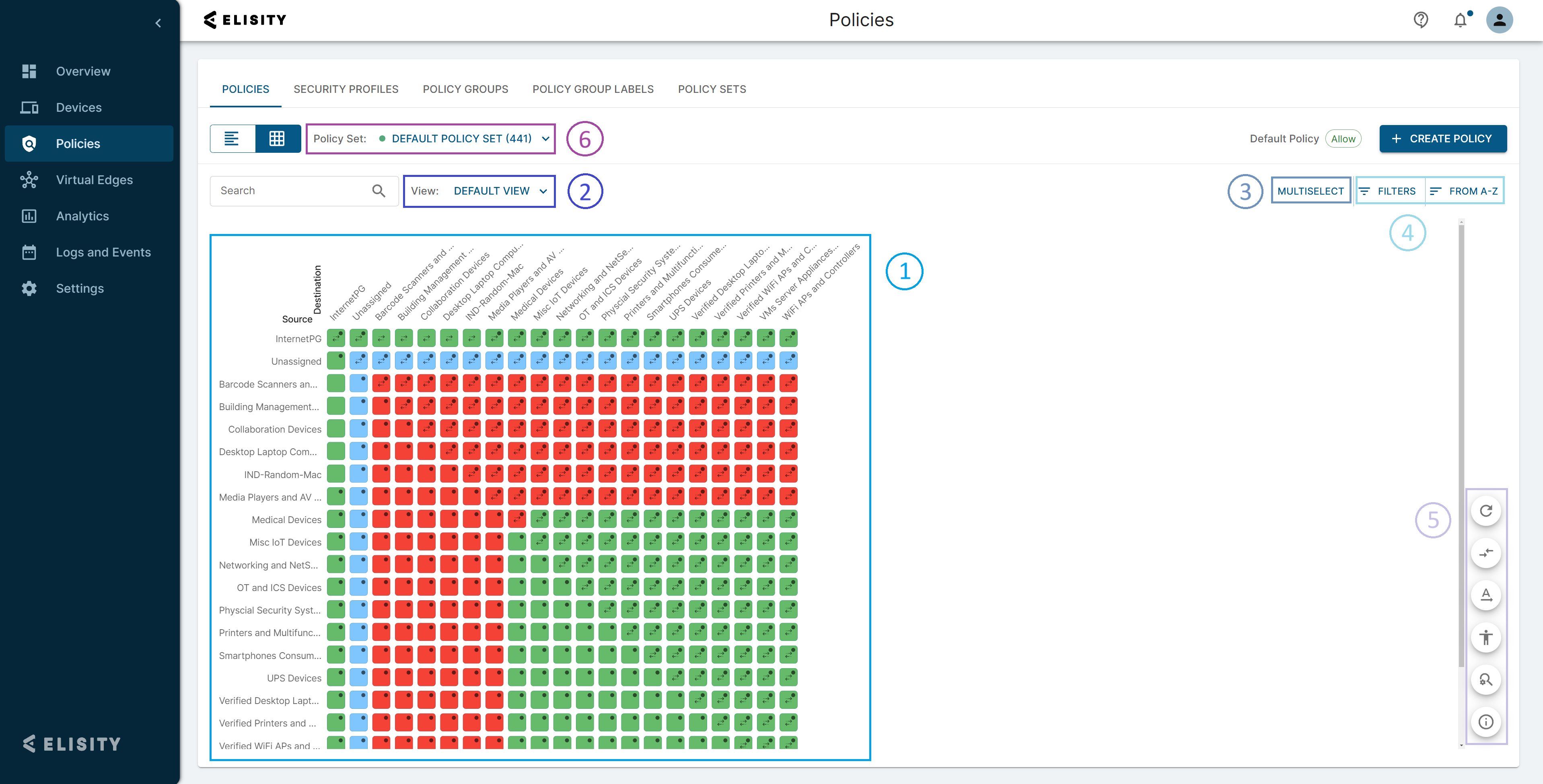Click the text underline A icon button
Image resolution: width=1543 pixels, height=784 pixels.
[x=1485, y=595]
